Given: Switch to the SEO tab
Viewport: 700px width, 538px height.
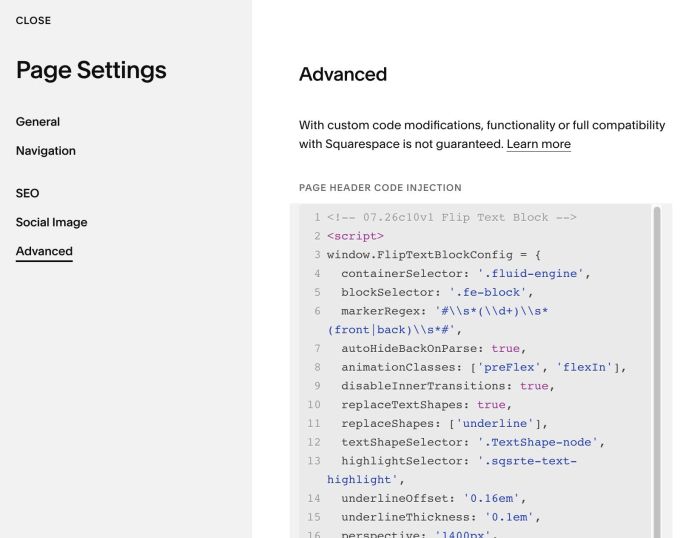Looking at the screenshot, I should point(27,193).
